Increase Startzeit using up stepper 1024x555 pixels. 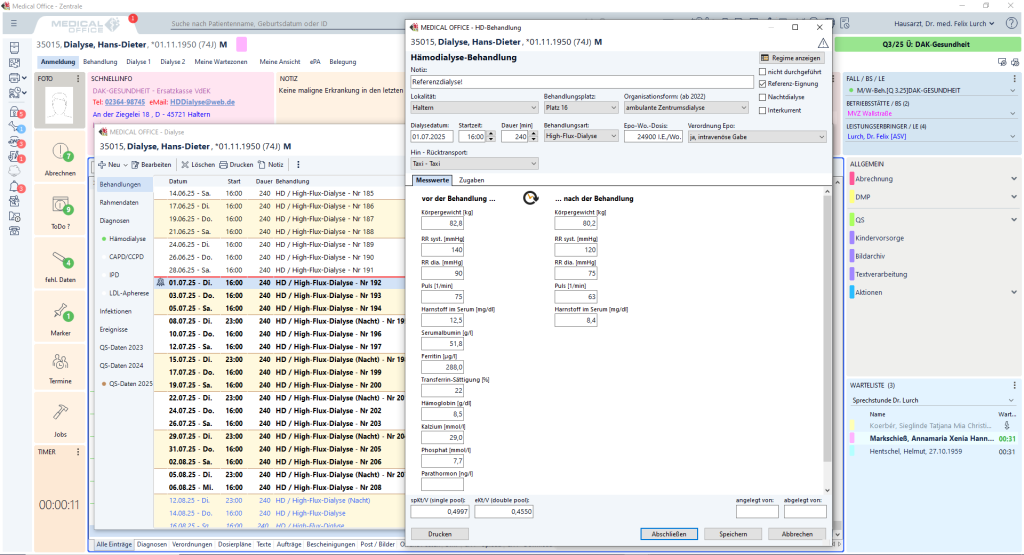pos(491,134)
